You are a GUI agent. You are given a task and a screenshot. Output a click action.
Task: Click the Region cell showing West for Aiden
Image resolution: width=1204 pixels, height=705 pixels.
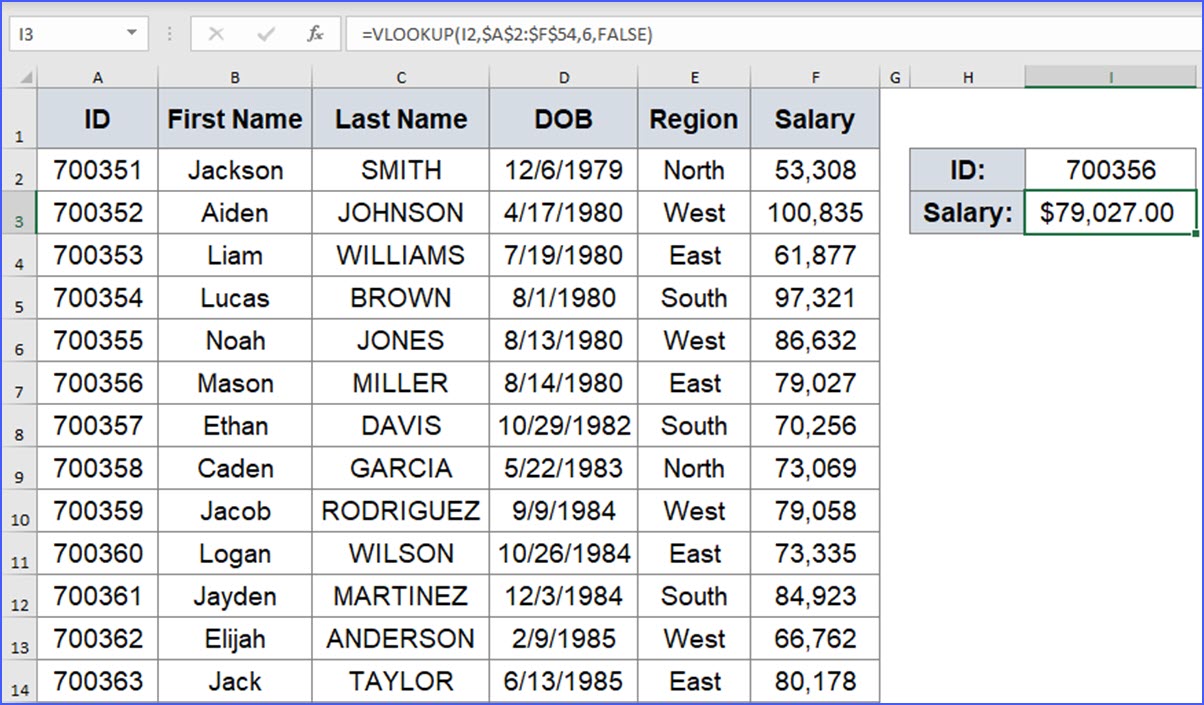point(694,212)
